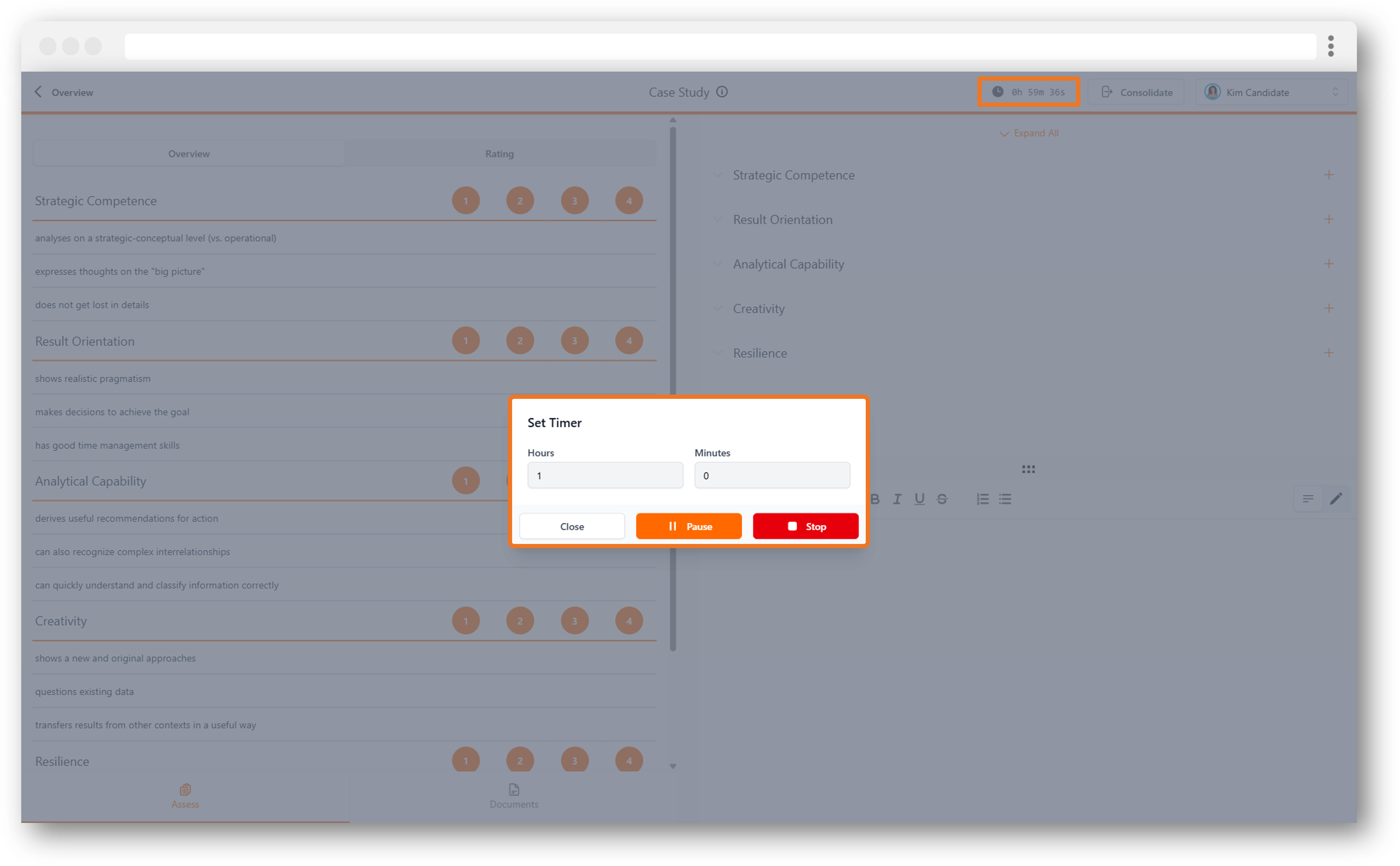
Task: Click the clock timer icon in header
Action: point(997,92)
